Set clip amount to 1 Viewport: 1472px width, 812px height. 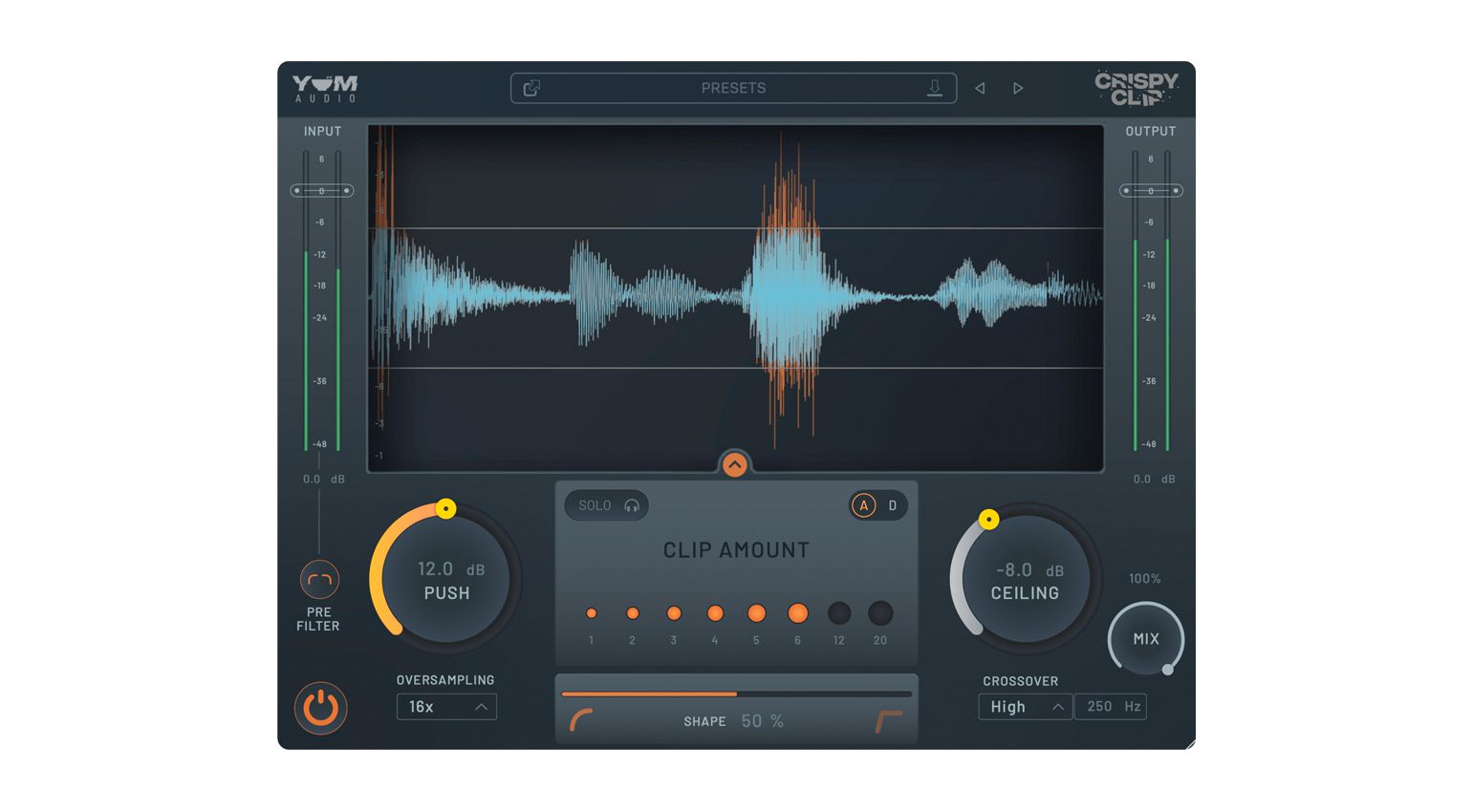[x=591, y=613]
